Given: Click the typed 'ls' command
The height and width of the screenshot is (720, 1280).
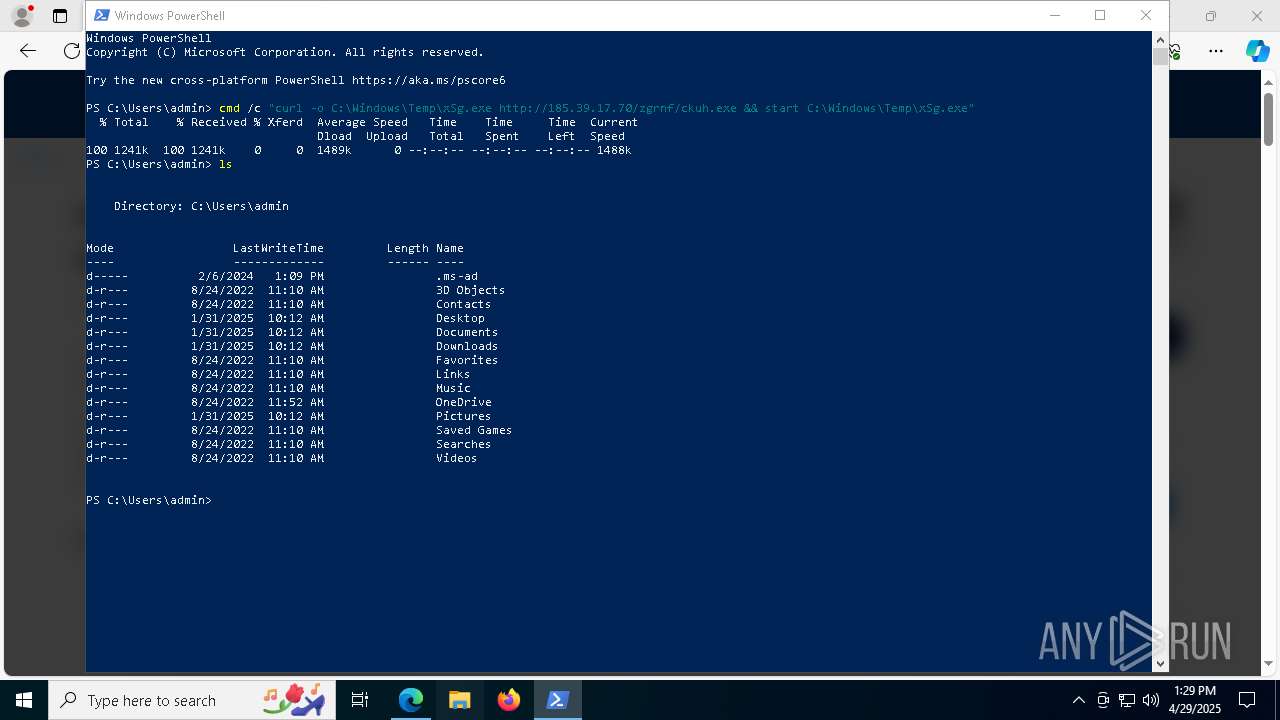Looking at the screenshot, I should click(225, 164).
